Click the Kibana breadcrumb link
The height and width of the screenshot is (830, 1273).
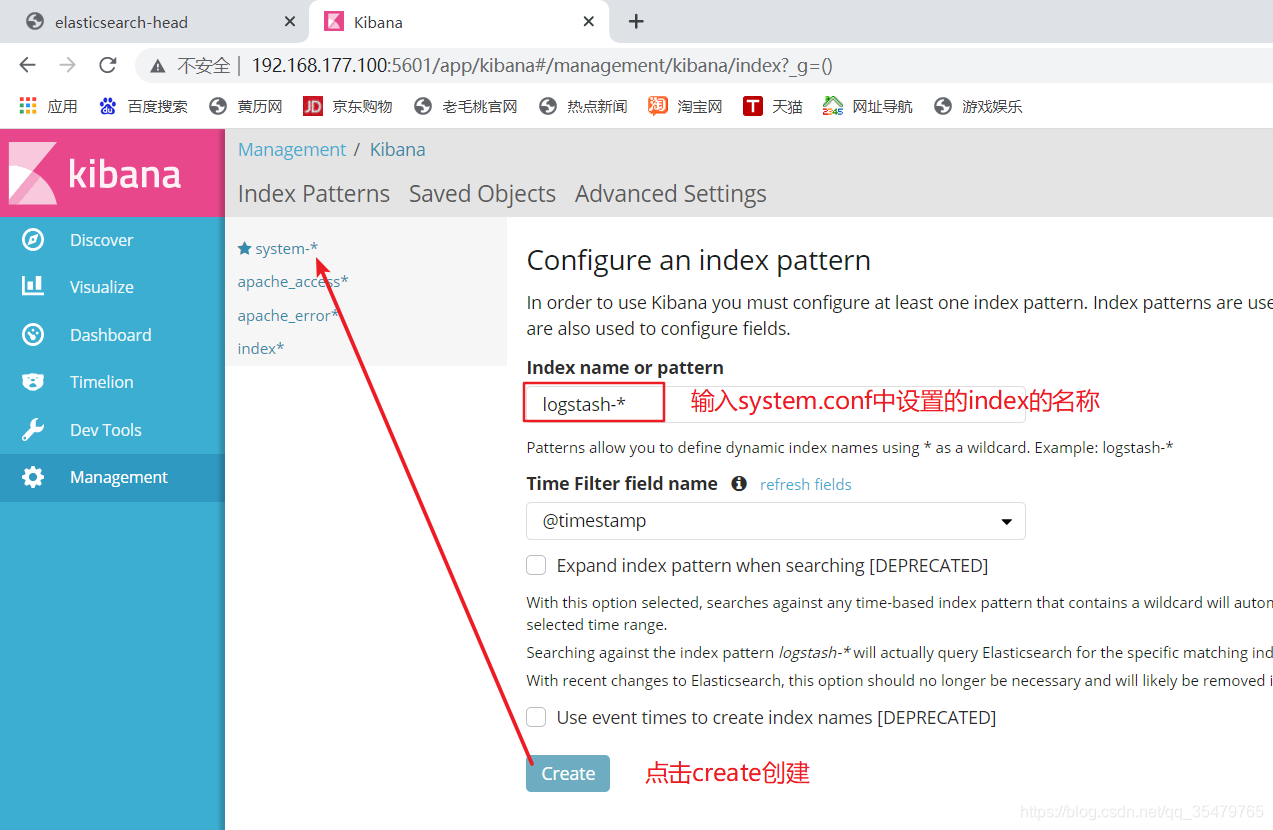(x=397, y=149)
